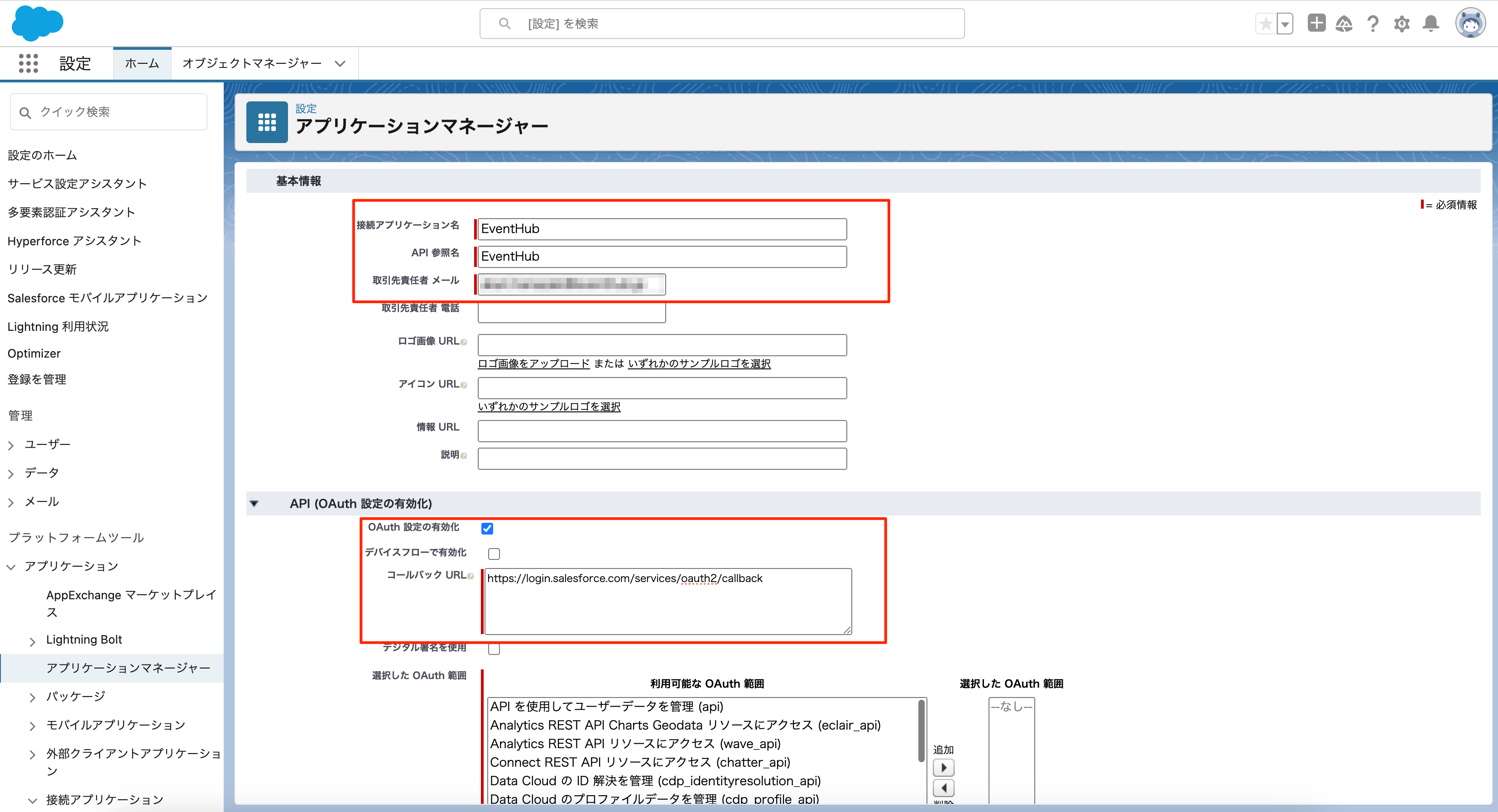Image resolution: width=1498 pixels, height=812 pixels.
Task: Click help icon next to ロゴ画像 URL
Action: click(463, 342)
